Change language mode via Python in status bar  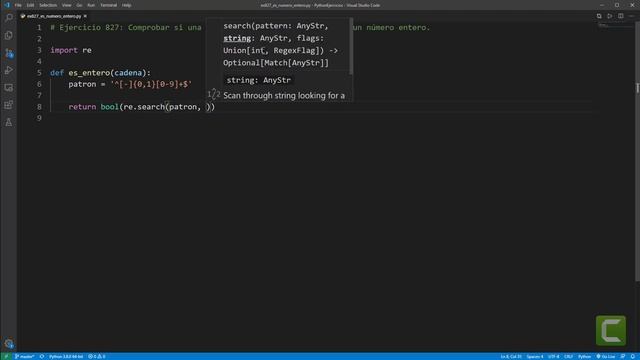[584, 356]
